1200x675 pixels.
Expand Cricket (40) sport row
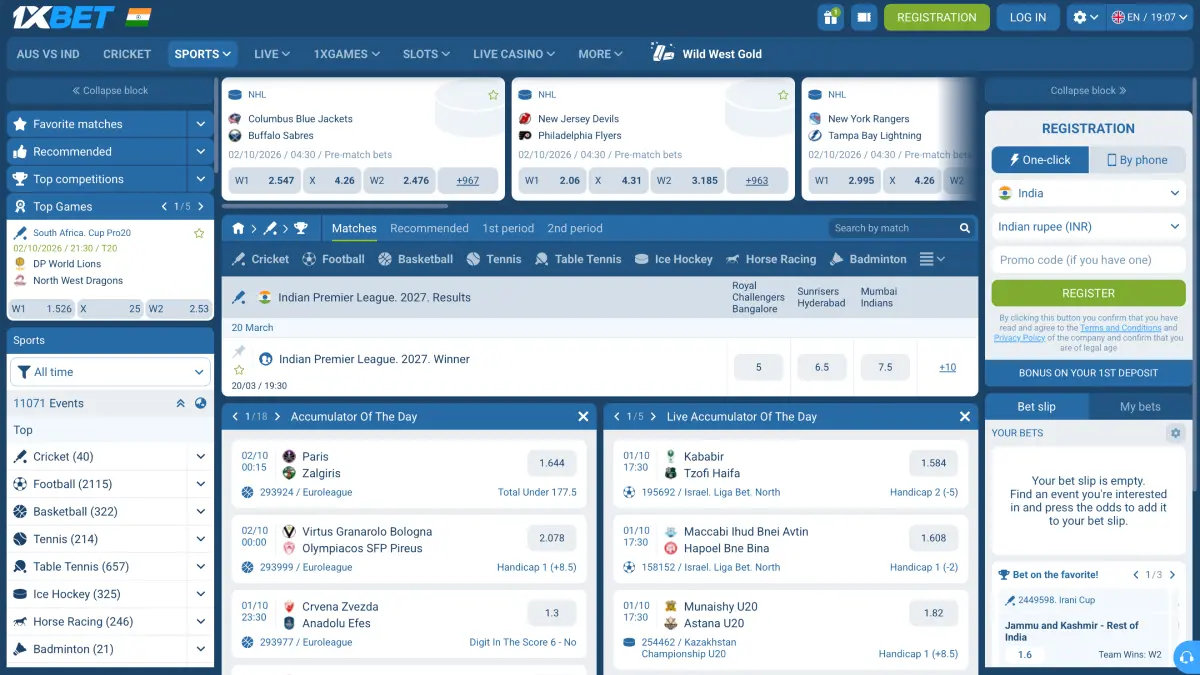coord(201,457)
